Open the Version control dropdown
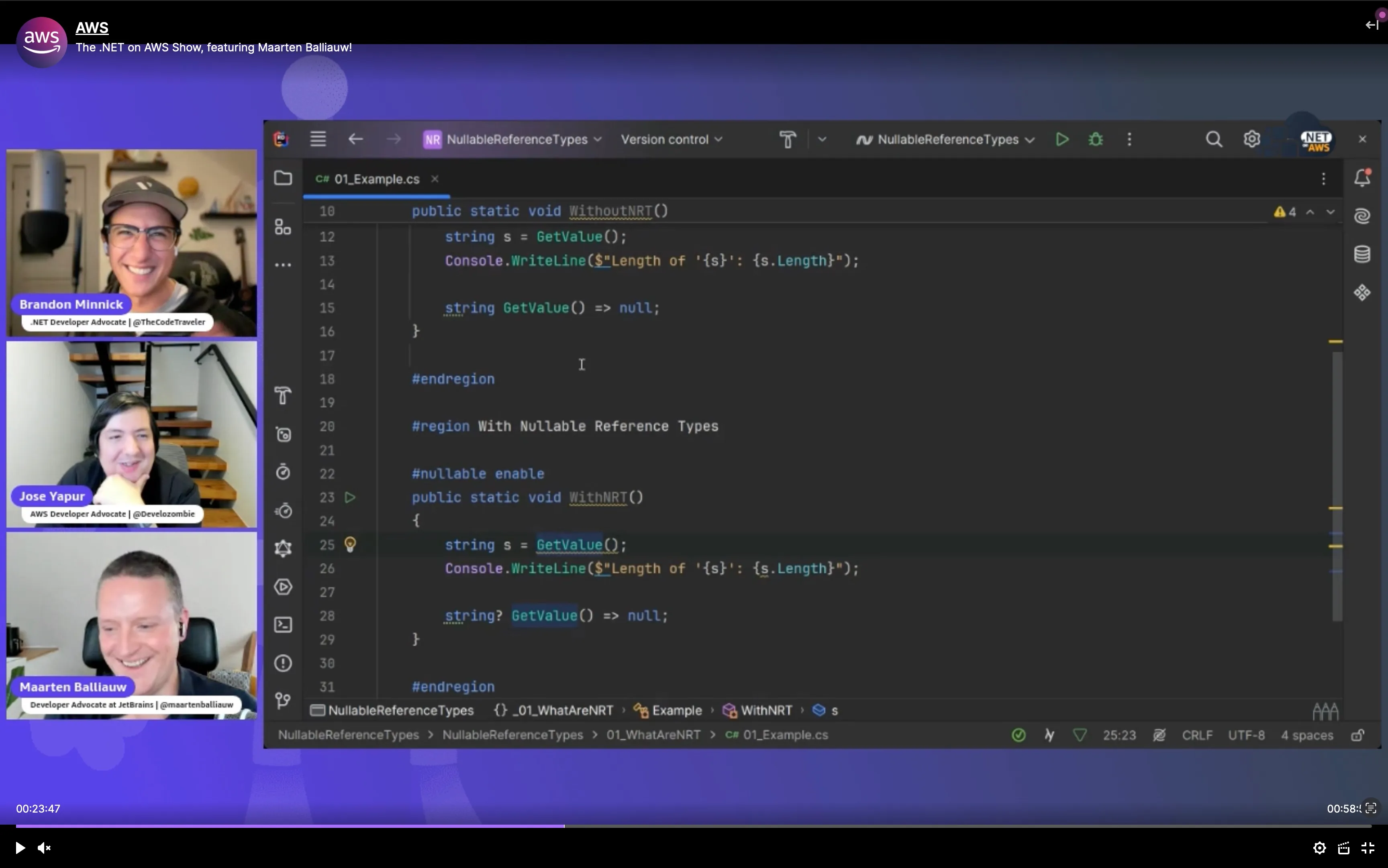This screenshot has width=1388, height=868. click(x=672, y=139)
